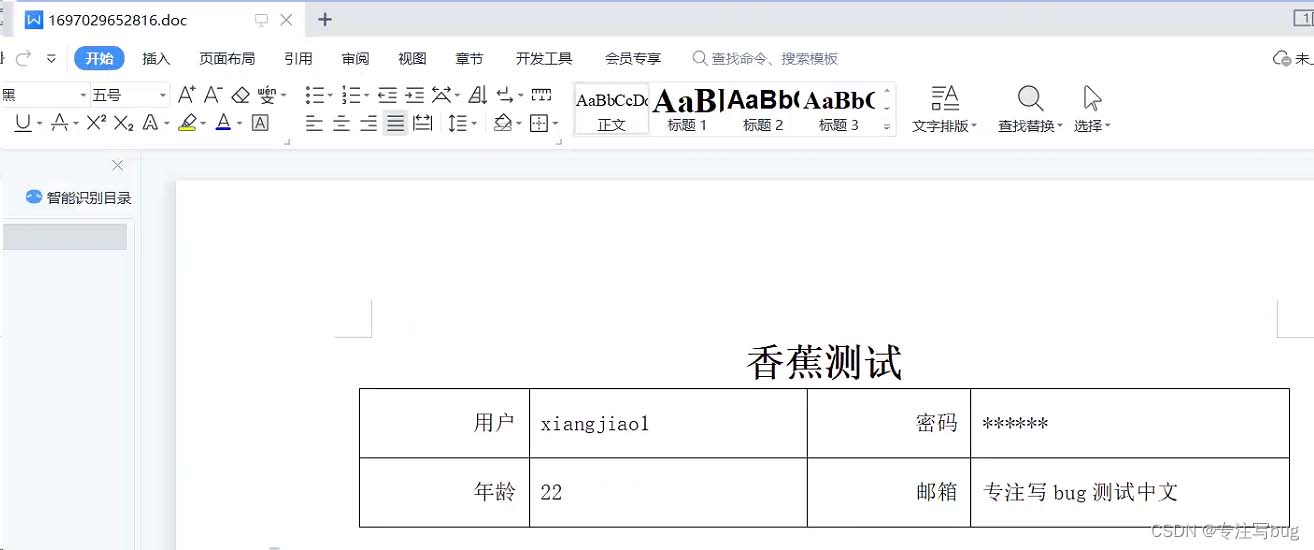Viewport: 1314px width, 550px height.
Task: Expand bullet list style dropdown arrow
Action: click(331, 96)
